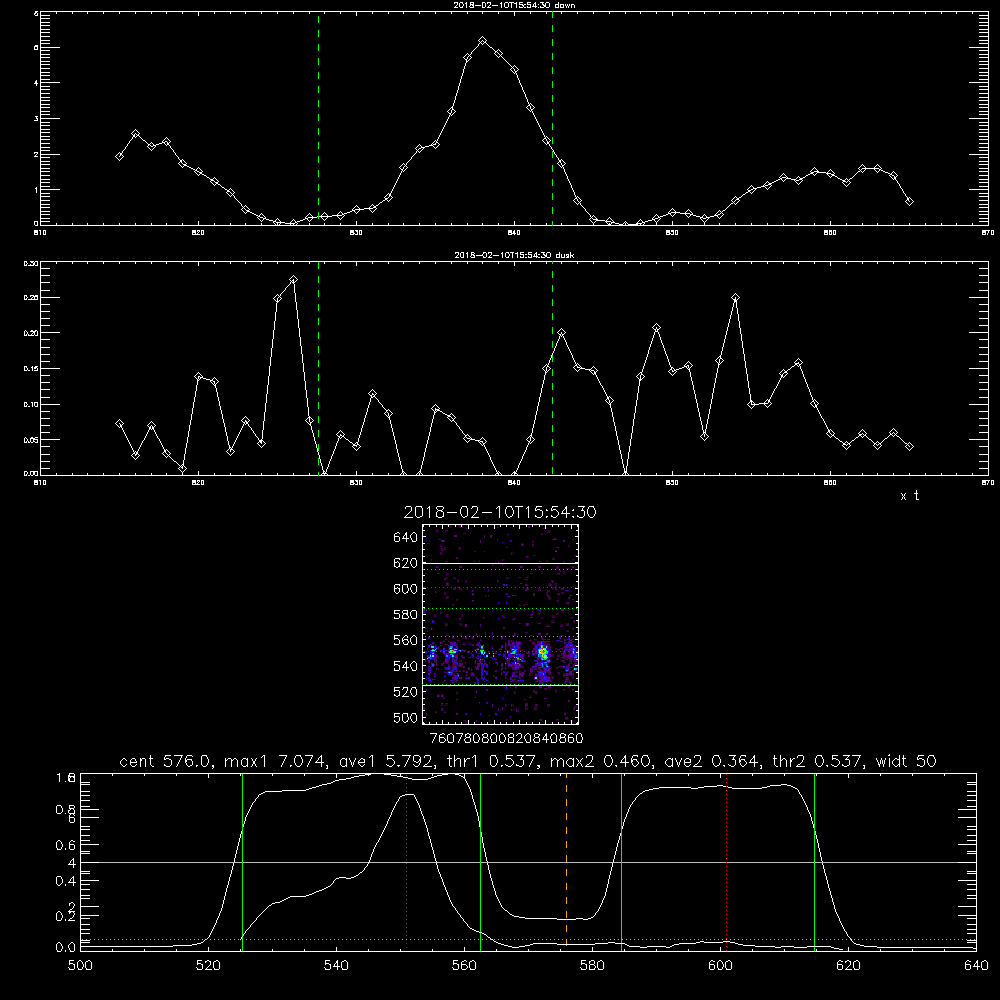1000x1000 pixels.
Task: Select the "thr2 0.537" readout text
Action: 820,761
